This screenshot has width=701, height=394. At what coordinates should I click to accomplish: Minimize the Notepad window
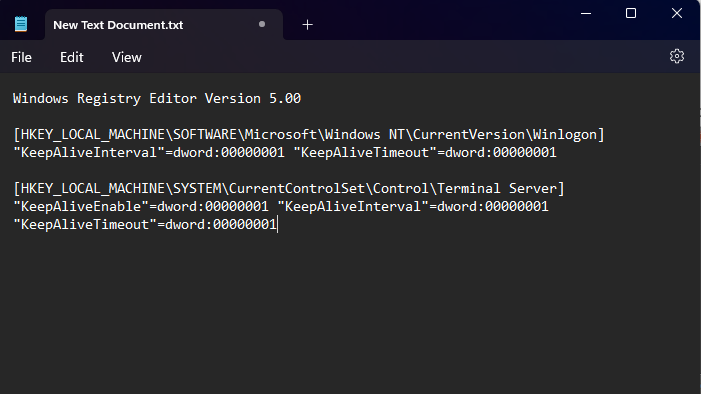point(586,13)
